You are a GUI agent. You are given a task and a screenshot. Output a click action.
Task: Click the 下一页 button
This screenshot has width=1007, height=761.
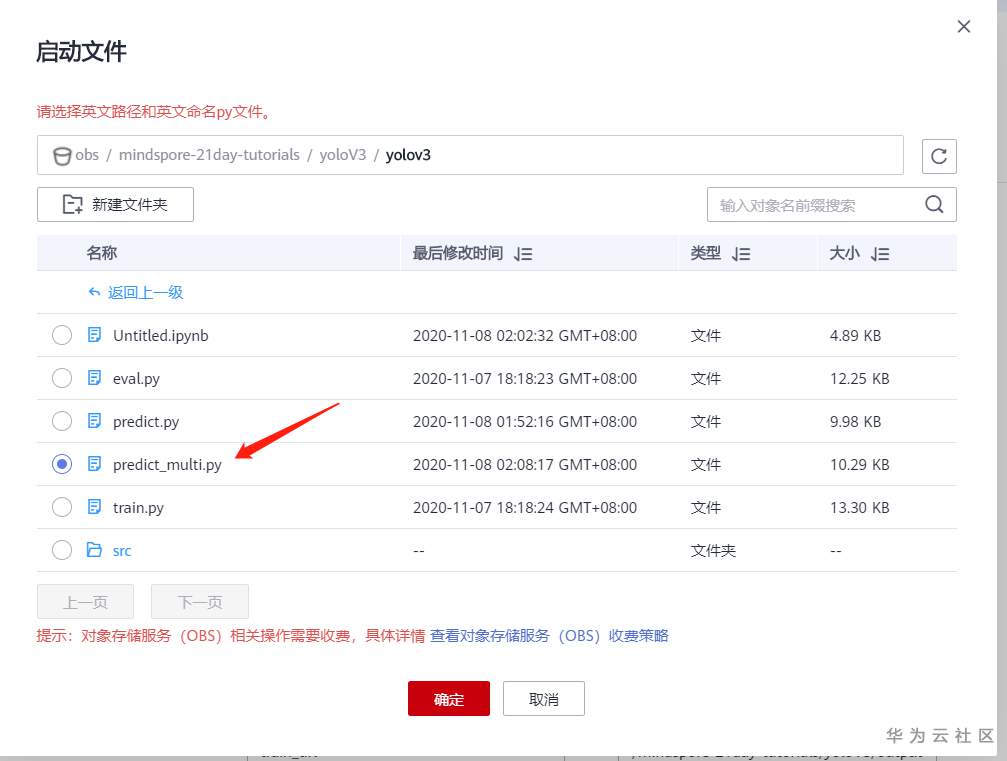pyautogui.click(x=200, y=602)
